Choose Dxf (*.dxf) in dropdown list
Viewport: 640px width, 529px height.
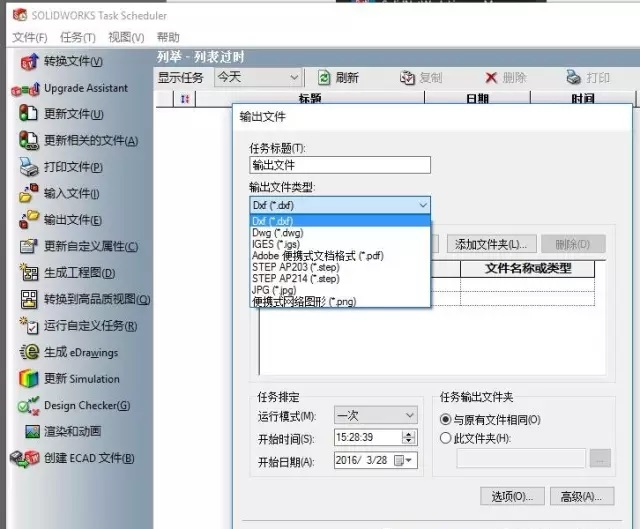[x=340, y=221]
